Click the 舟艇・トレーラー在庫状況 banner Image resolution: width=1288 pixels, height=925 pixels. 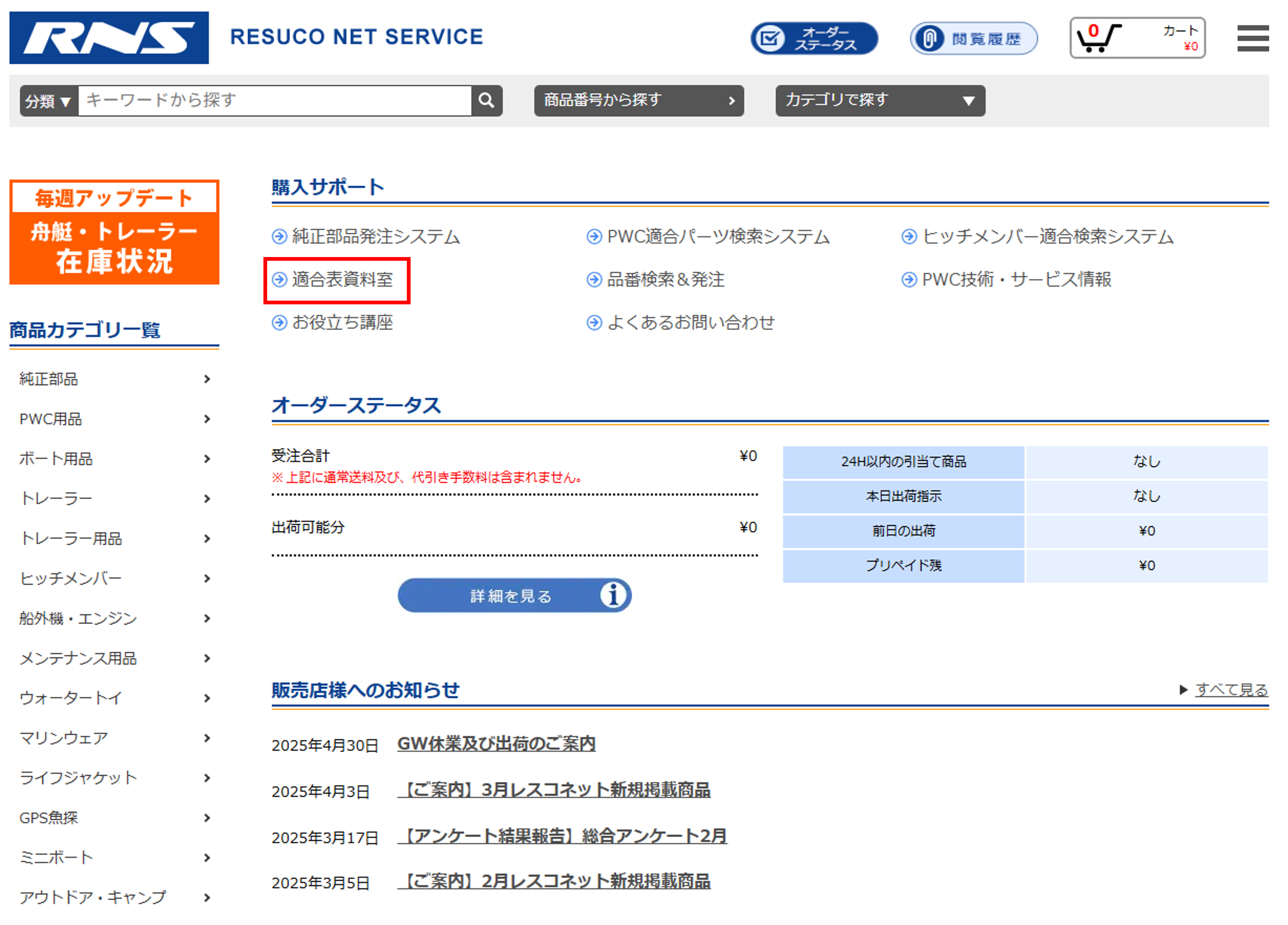(x=114, y=232)
